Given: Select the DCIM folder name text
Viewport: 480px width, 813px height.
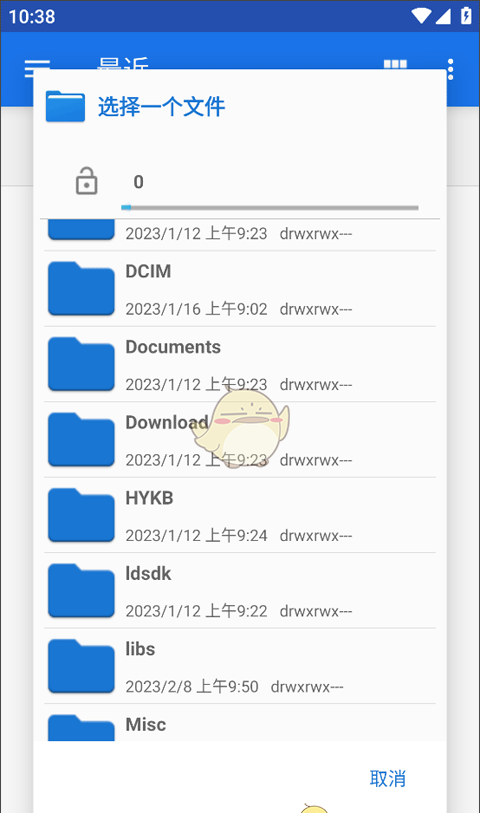Looking at the screenshot, I should (148, 271).
